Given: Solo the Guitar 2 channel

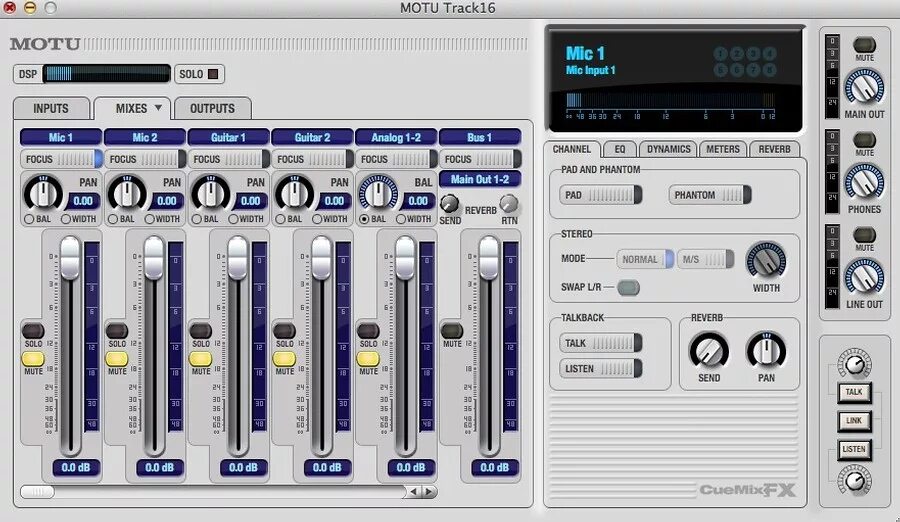Looking at the screenshot, I should click(x=284, y=331).
